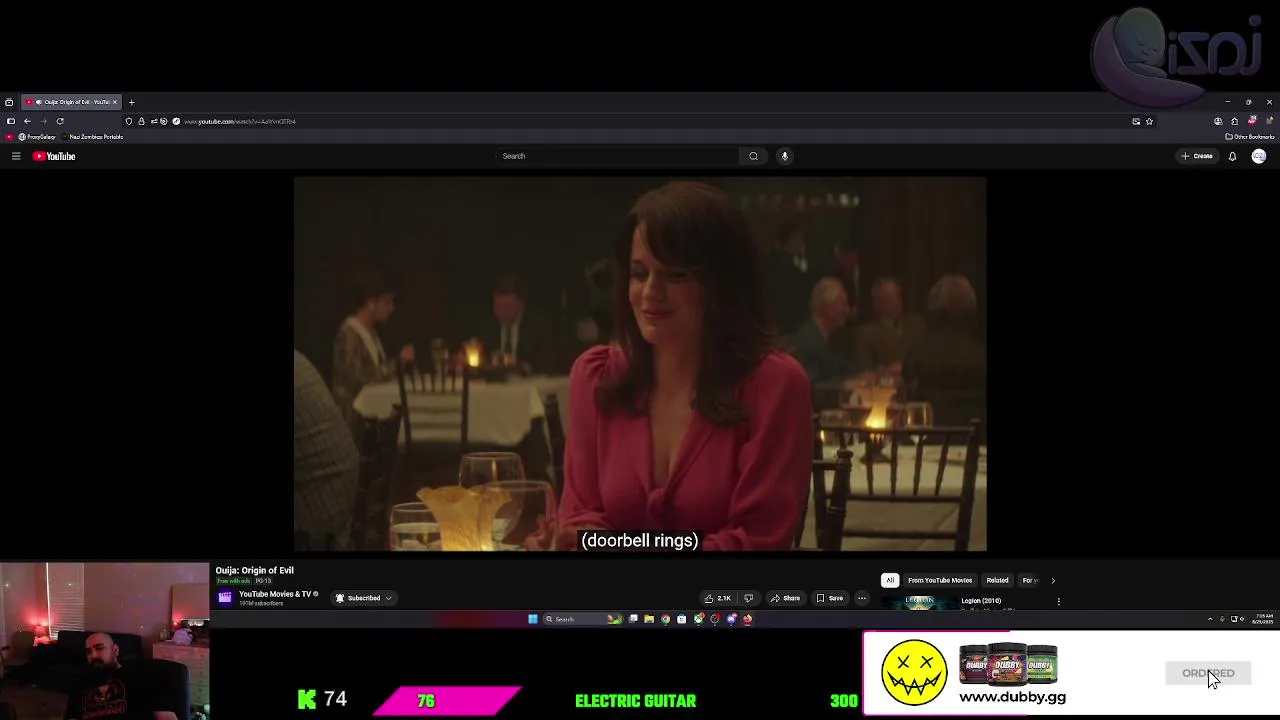1280x720 pixels.
Task: Click the home icon in browser toolbar
Action: pos(1234,121)
